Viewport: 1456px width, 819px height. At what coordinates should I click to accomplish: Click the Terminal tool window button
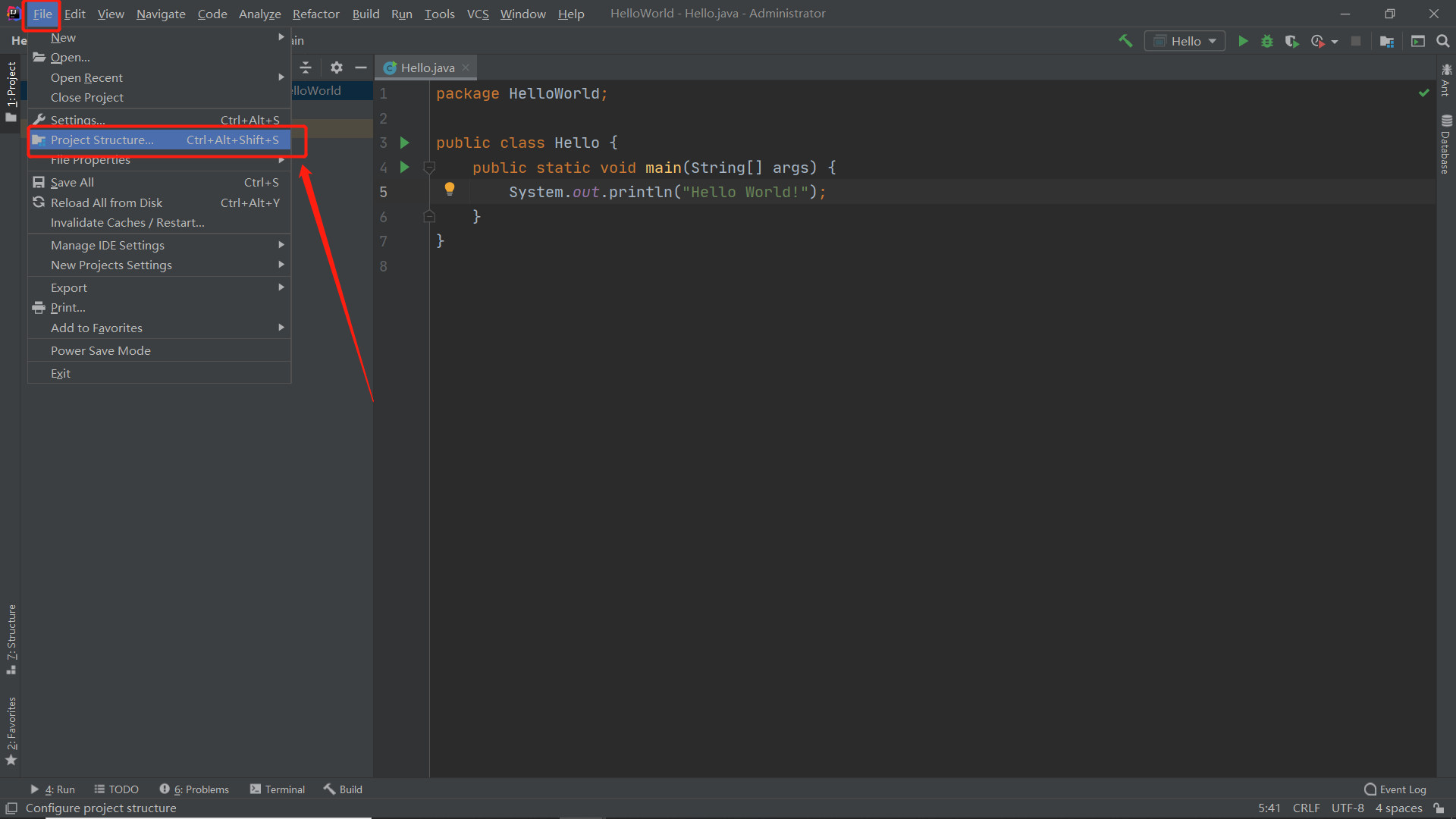click(x=278, y=789)
